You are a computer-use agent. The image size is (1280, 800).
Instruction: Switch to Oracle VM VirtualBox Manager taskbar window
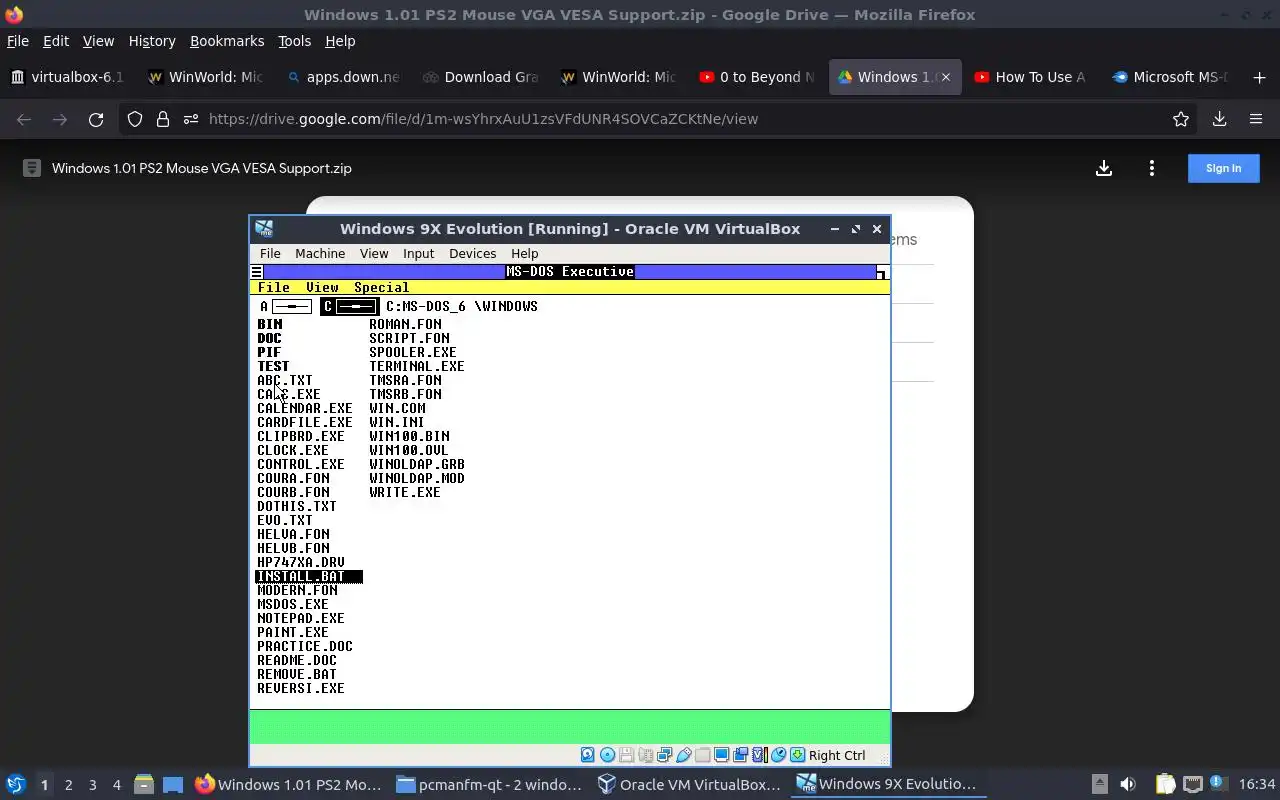(689, 784)
